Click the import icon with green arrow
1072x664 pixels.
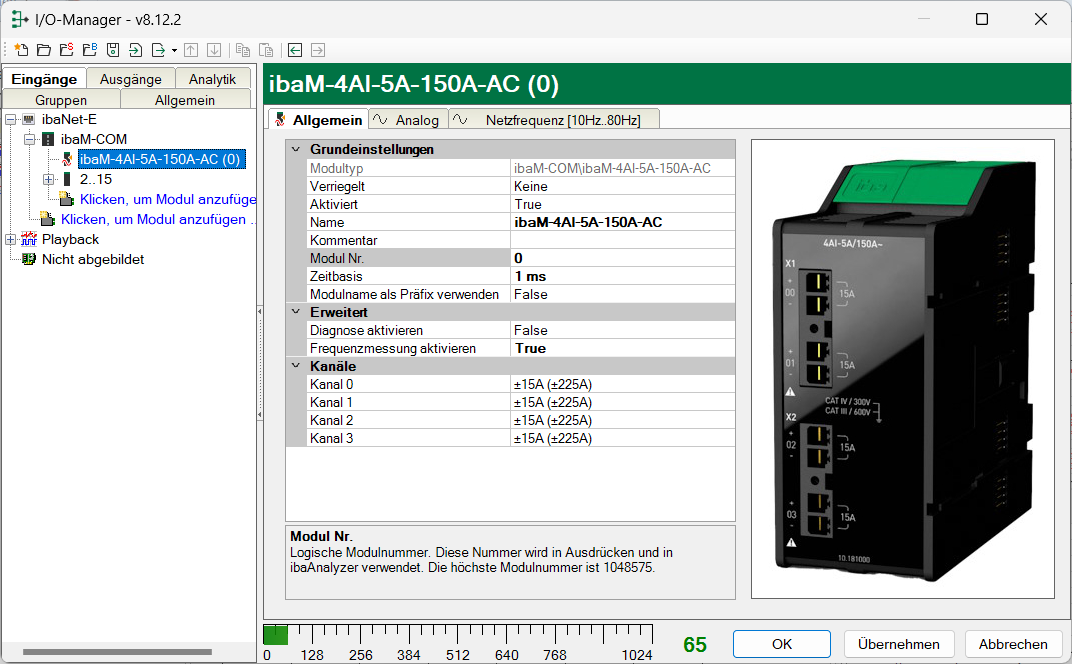click(135, 50)
